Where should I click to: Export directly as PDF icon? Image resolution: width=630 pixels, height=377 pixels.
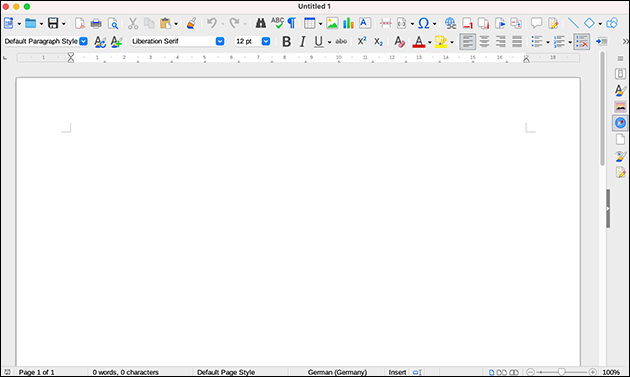[x=80, y=23]
